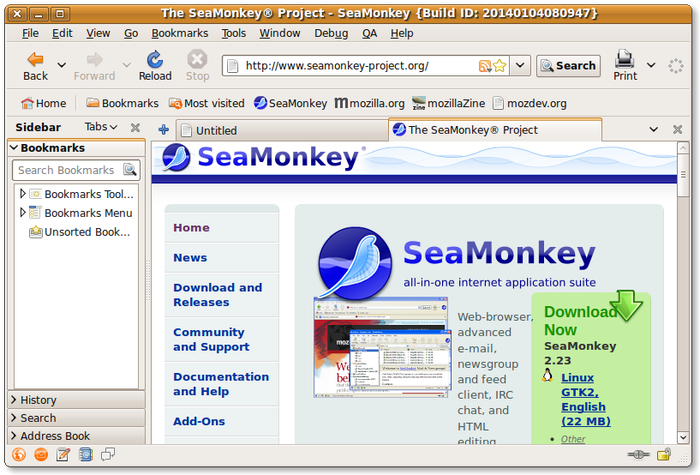Image resolution: width=700 pixels, height=475 pixels.
Task: Click Search Bookmarks magnifier icon
Action: click(130, 170)
